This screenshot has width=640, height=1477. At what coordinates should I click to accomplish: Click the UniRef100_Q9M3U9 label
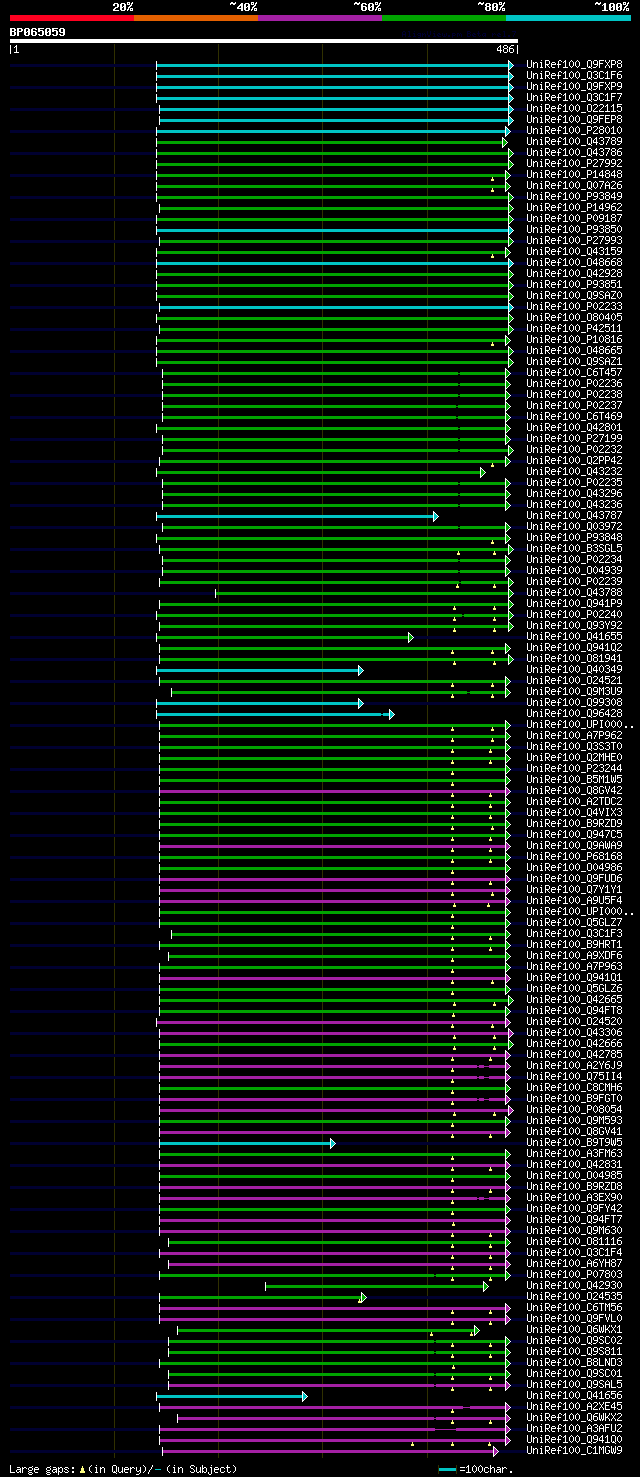[x=574, y=691]
